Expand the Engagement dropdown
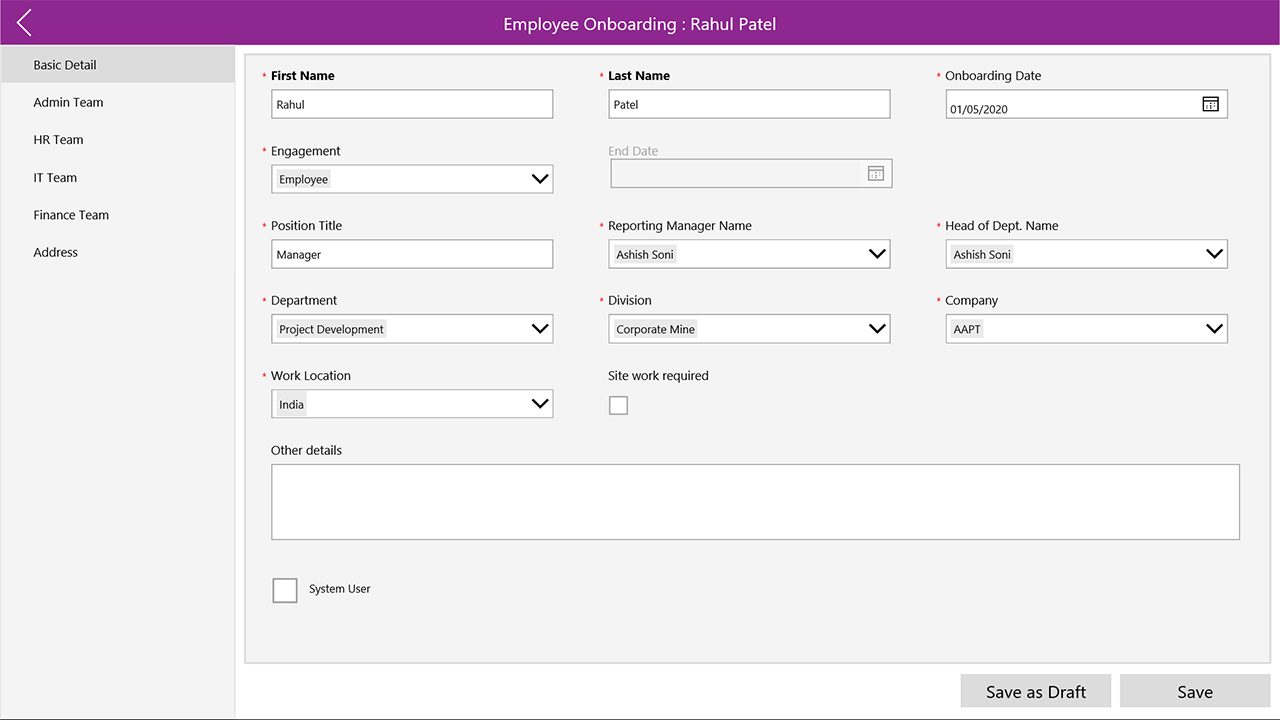Image resolution: width=1280 pixels, height=720 pixels. tap(540, 179)
